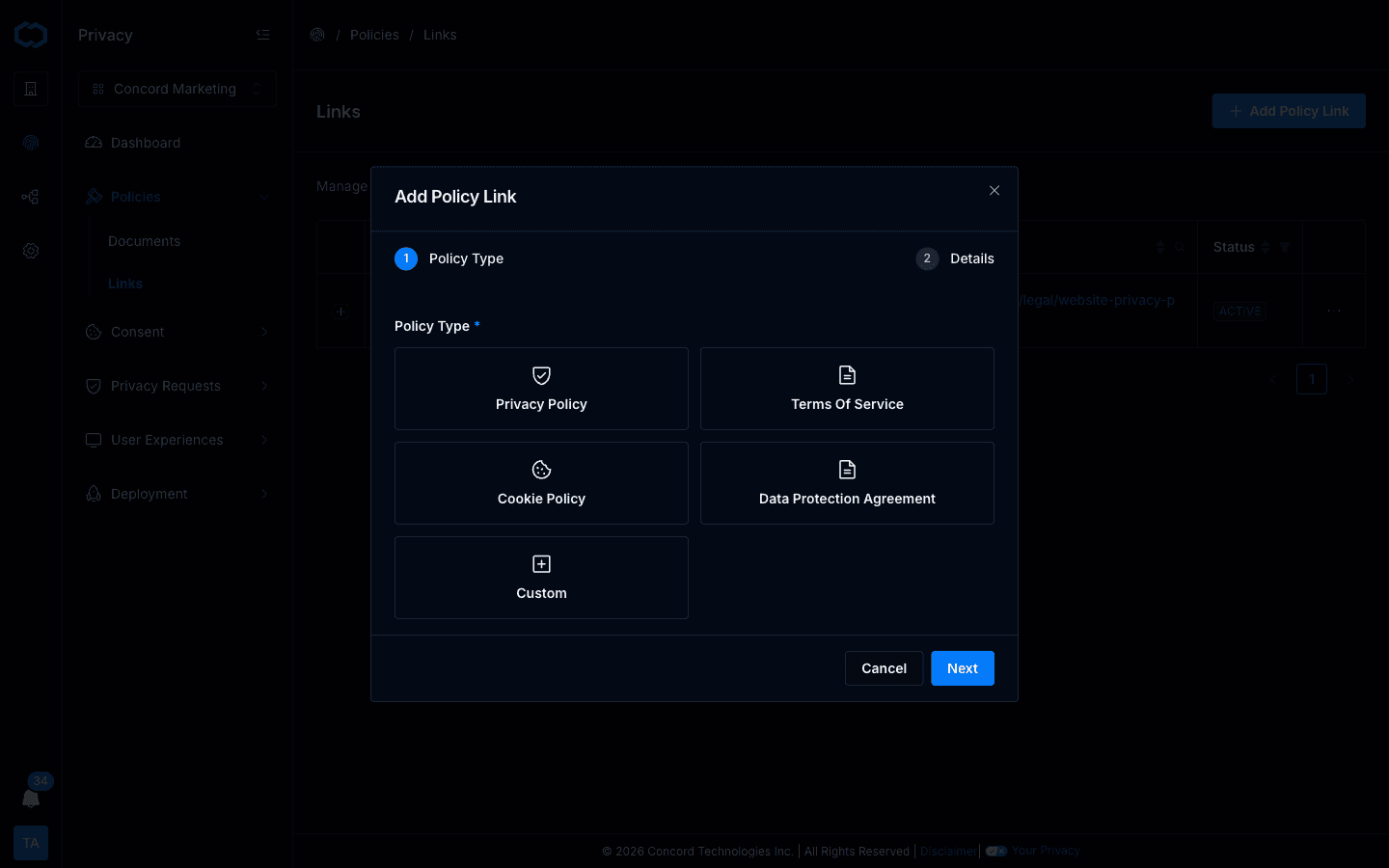
Task: Collapse the Policies section in the sidebar
Action: tap(177, 197)
